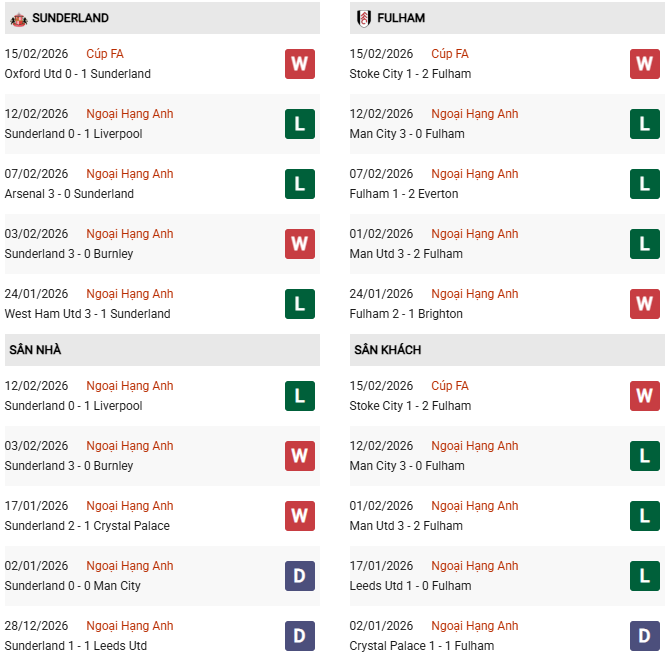The width and height of the screenshot is (666, 660).
Task: Click the Fulham club crest icon
Action: pyautogui.click(x=363, y=19)
